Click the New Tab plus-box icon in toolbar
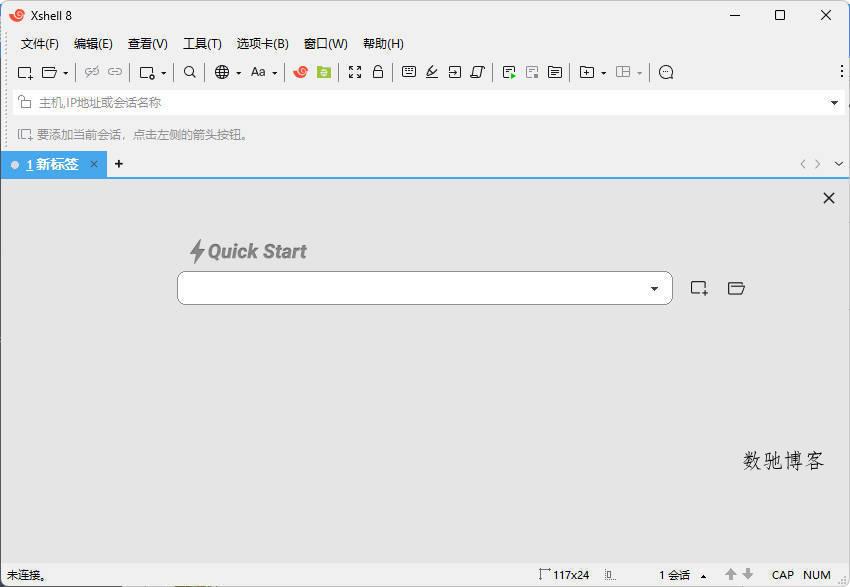The width and height of the screenshot is (850, 587). tap(587, 72)
